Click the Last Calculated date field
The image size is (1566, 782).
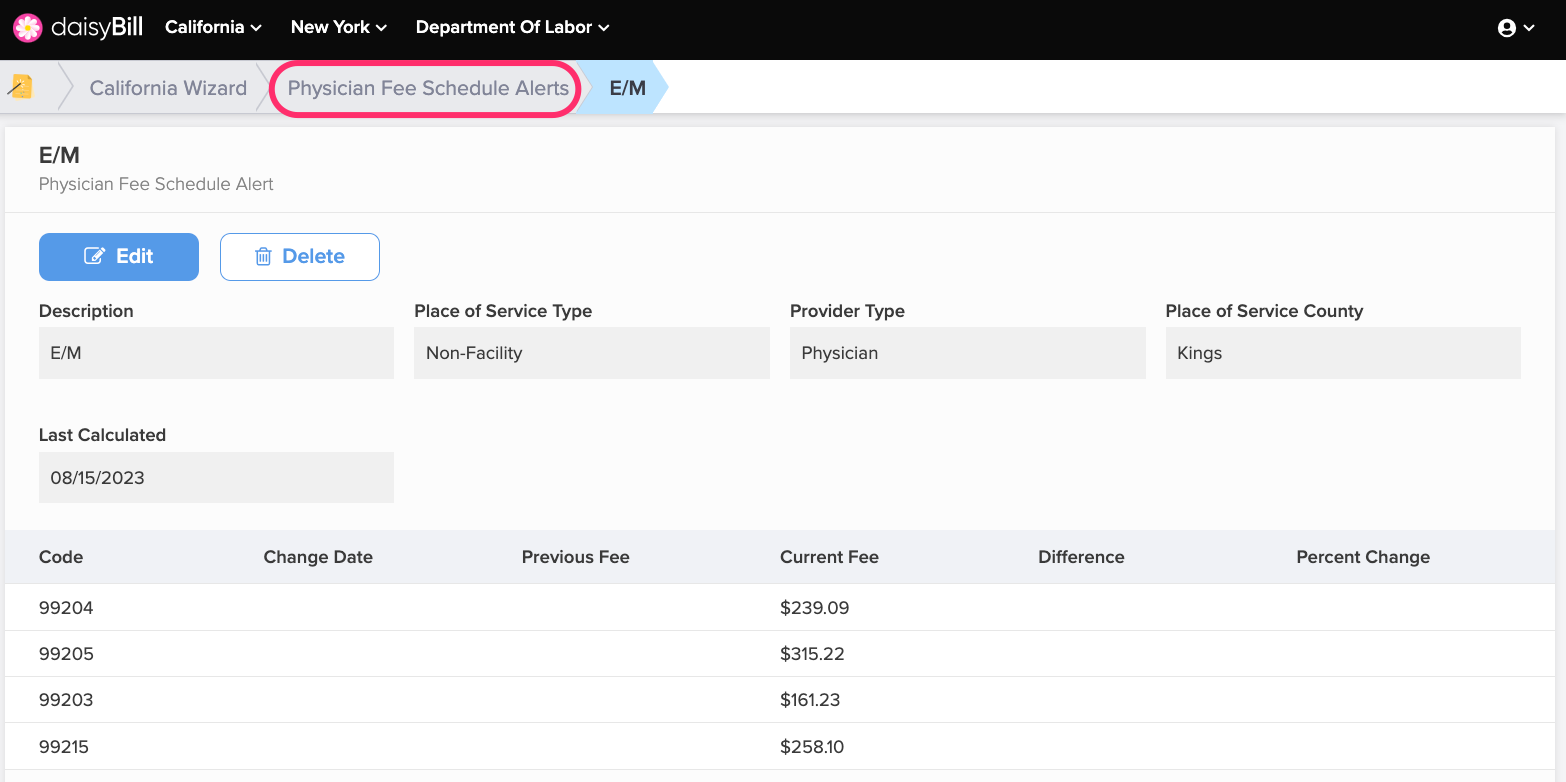[216, 477]
